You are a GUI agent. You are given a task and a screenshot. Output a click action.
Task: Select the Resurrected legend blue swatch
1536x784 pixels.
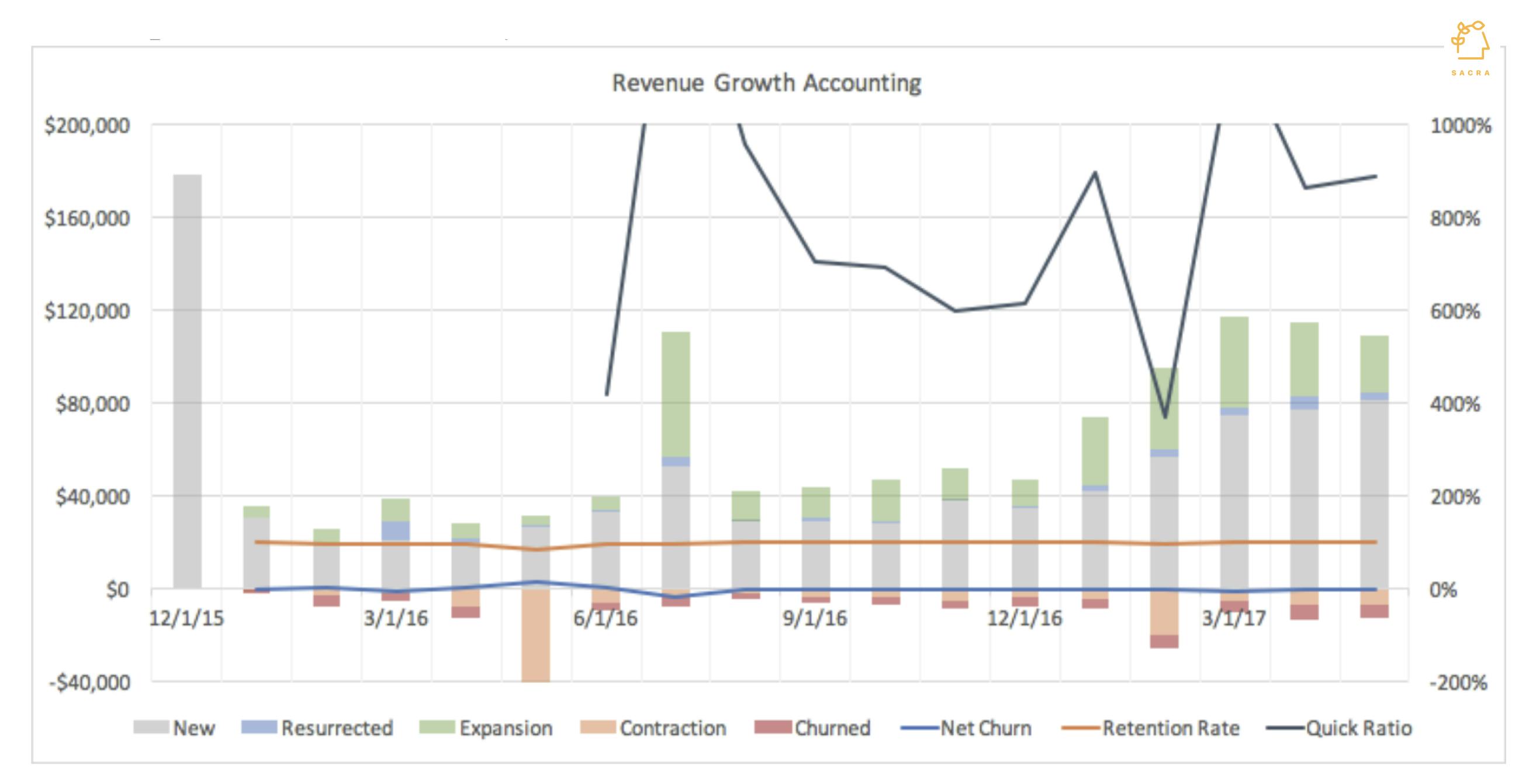259,727
